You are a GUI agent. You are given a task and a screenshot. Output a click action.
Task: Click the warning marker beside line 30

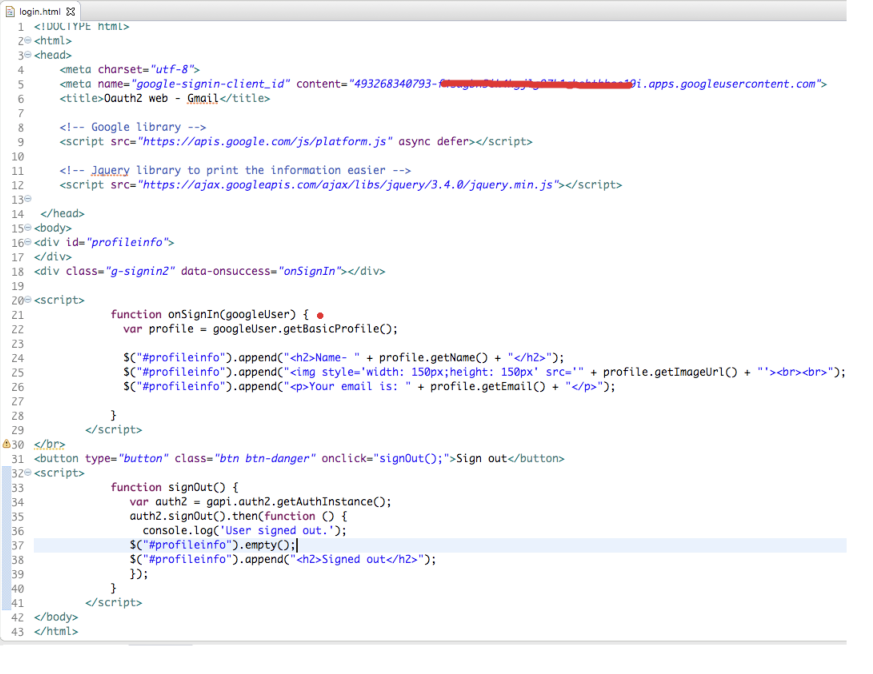click(6, 444)
